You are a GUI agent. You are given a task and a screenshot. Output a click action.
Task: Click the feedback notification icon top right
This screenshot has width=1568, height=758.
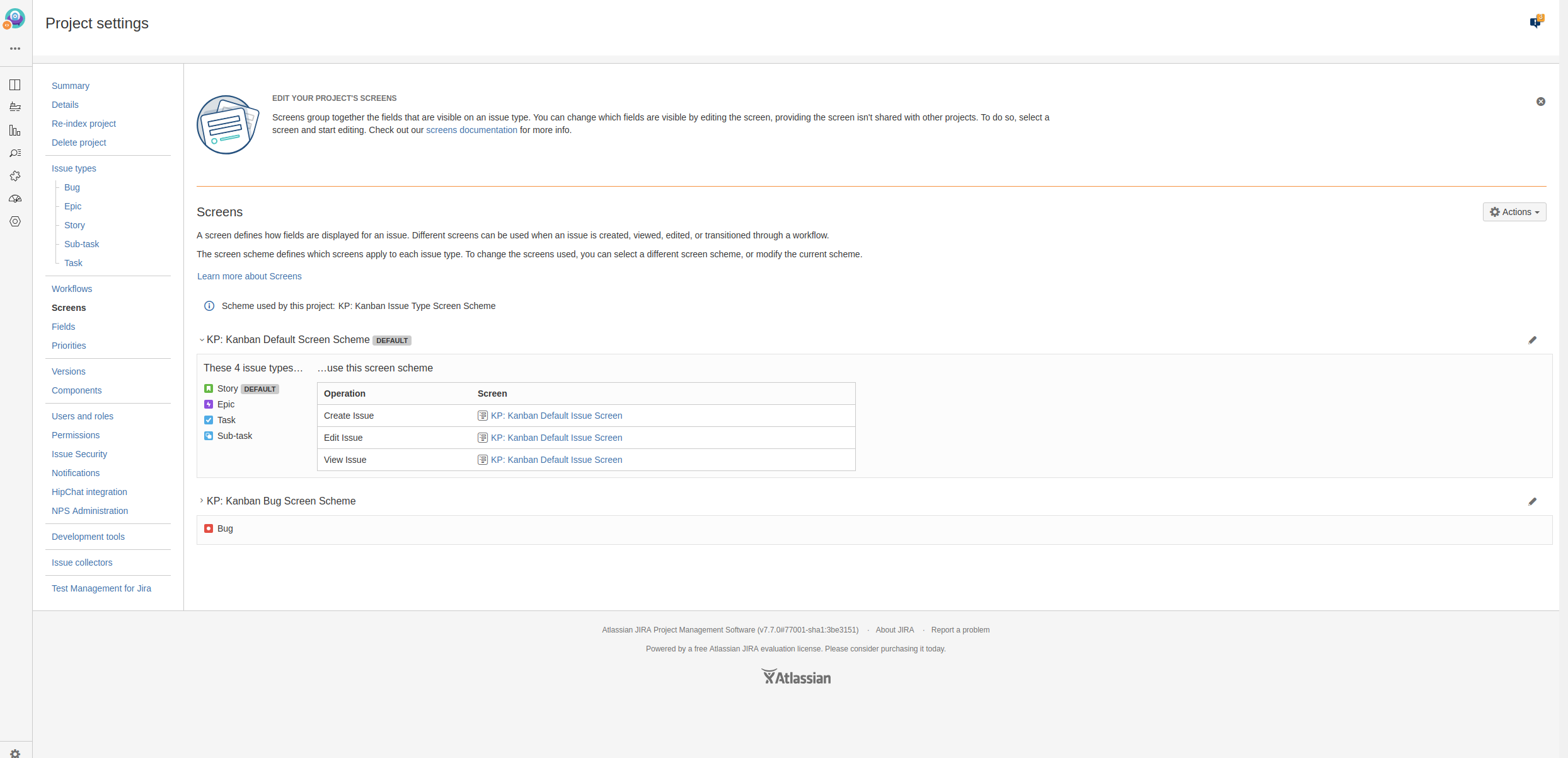[1535, 23]
